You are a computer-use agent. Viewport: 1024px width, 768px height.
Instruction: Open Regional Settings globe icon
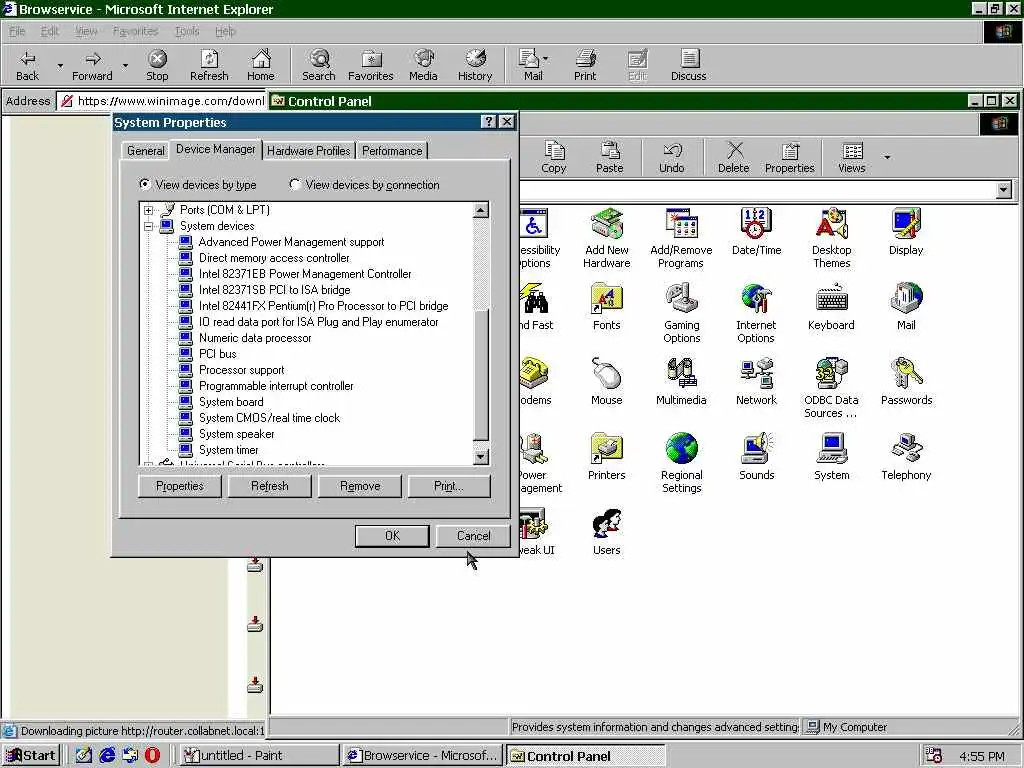click(681, 464)
